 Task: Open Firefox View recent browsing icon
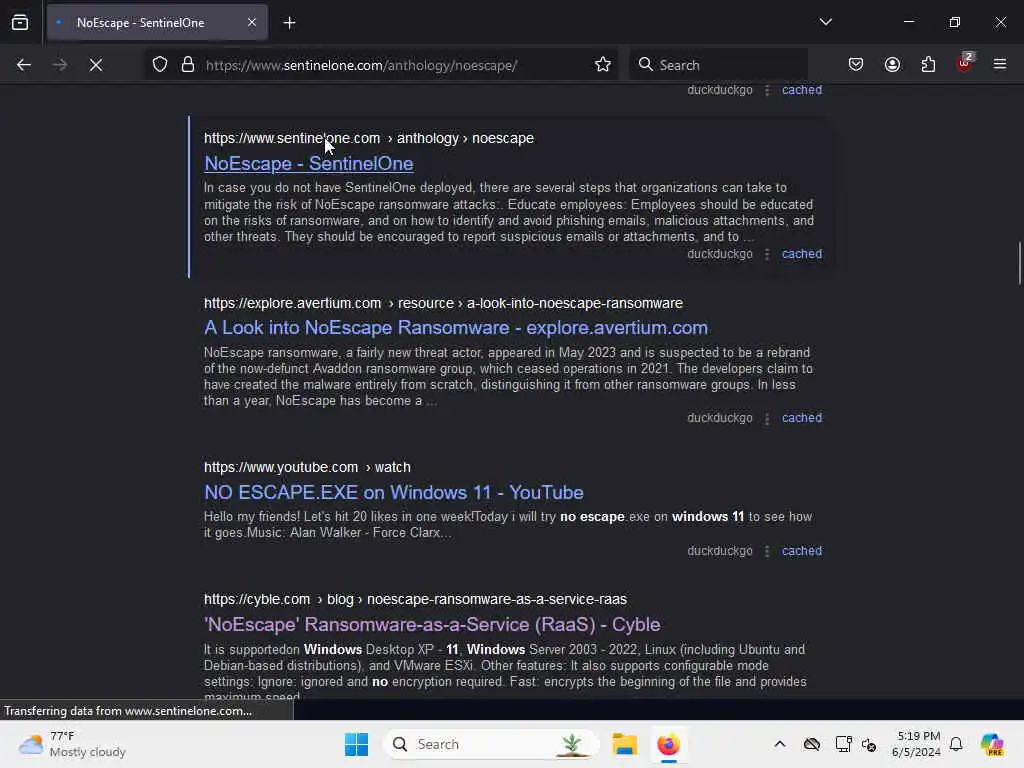[20, 23]
